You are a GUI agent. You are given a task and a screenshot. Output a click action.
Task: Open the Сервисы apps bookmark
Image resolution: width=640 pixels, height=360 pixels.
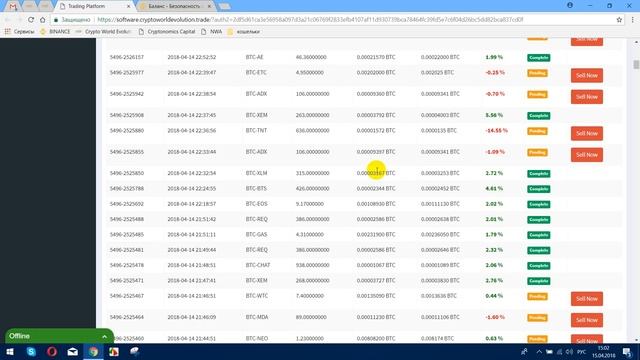(20, 31)
